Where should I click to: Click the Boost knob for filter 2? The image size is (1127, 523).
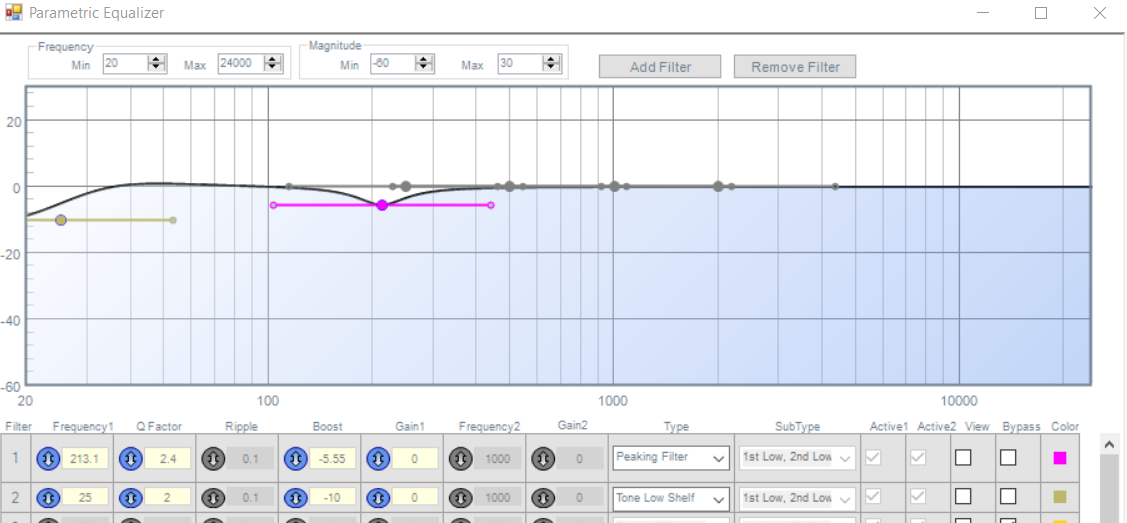[294, 498]
